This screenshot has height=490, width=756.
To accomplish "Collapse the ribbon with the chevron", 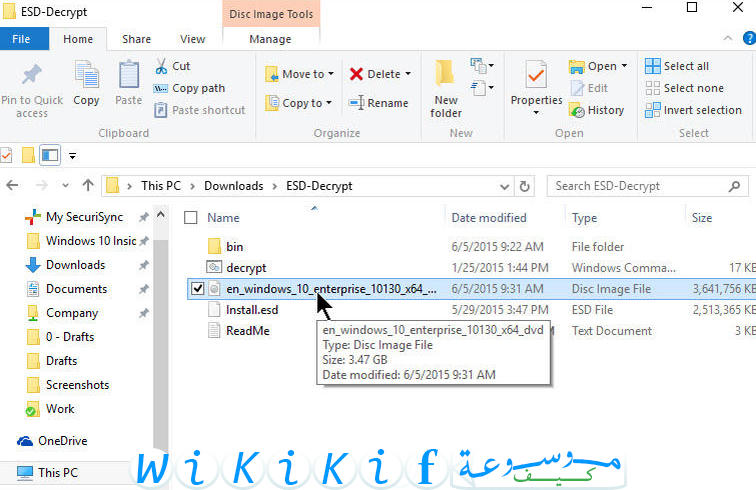I will (728, 38).
